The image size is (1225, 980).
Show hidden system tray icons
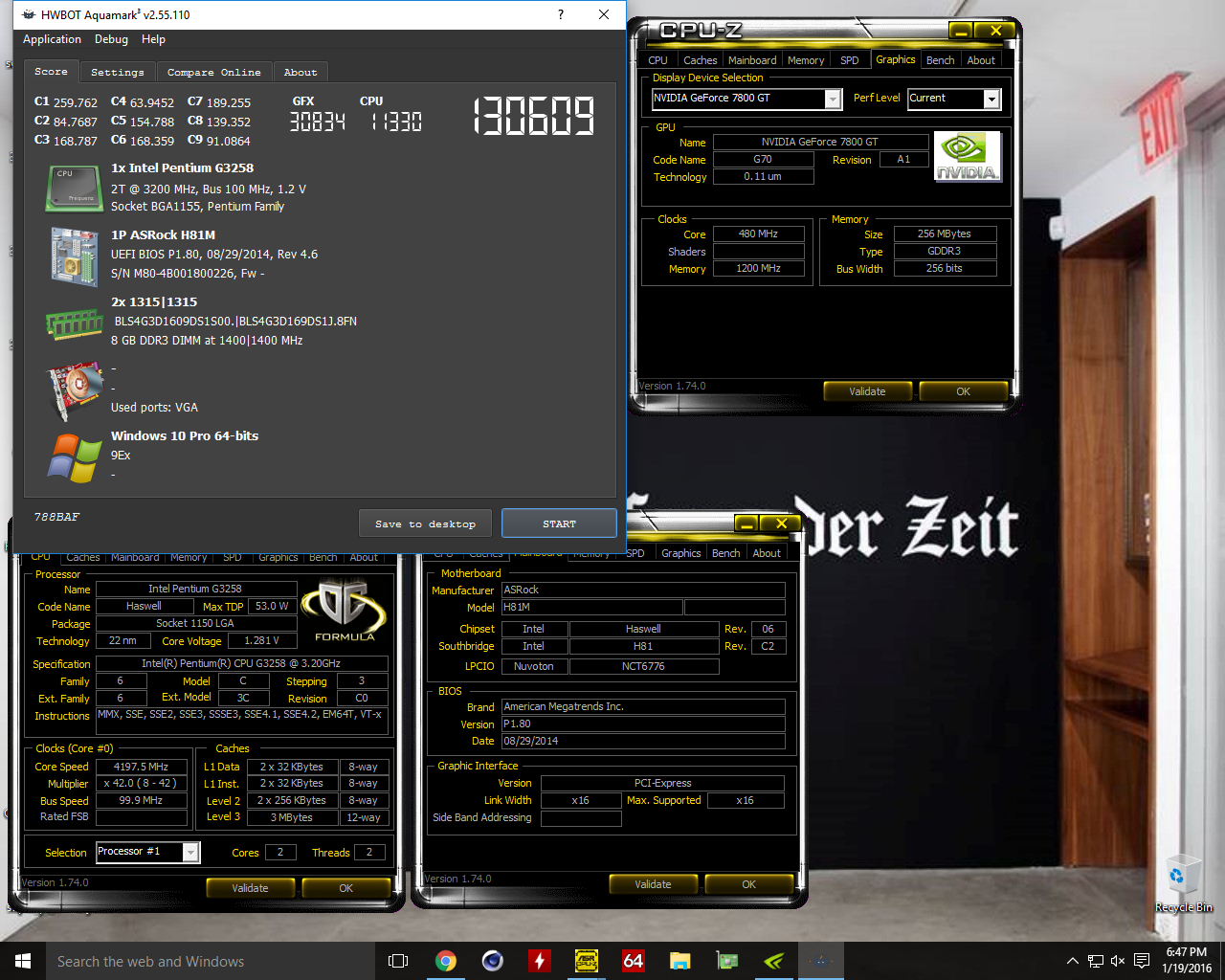1073,961
